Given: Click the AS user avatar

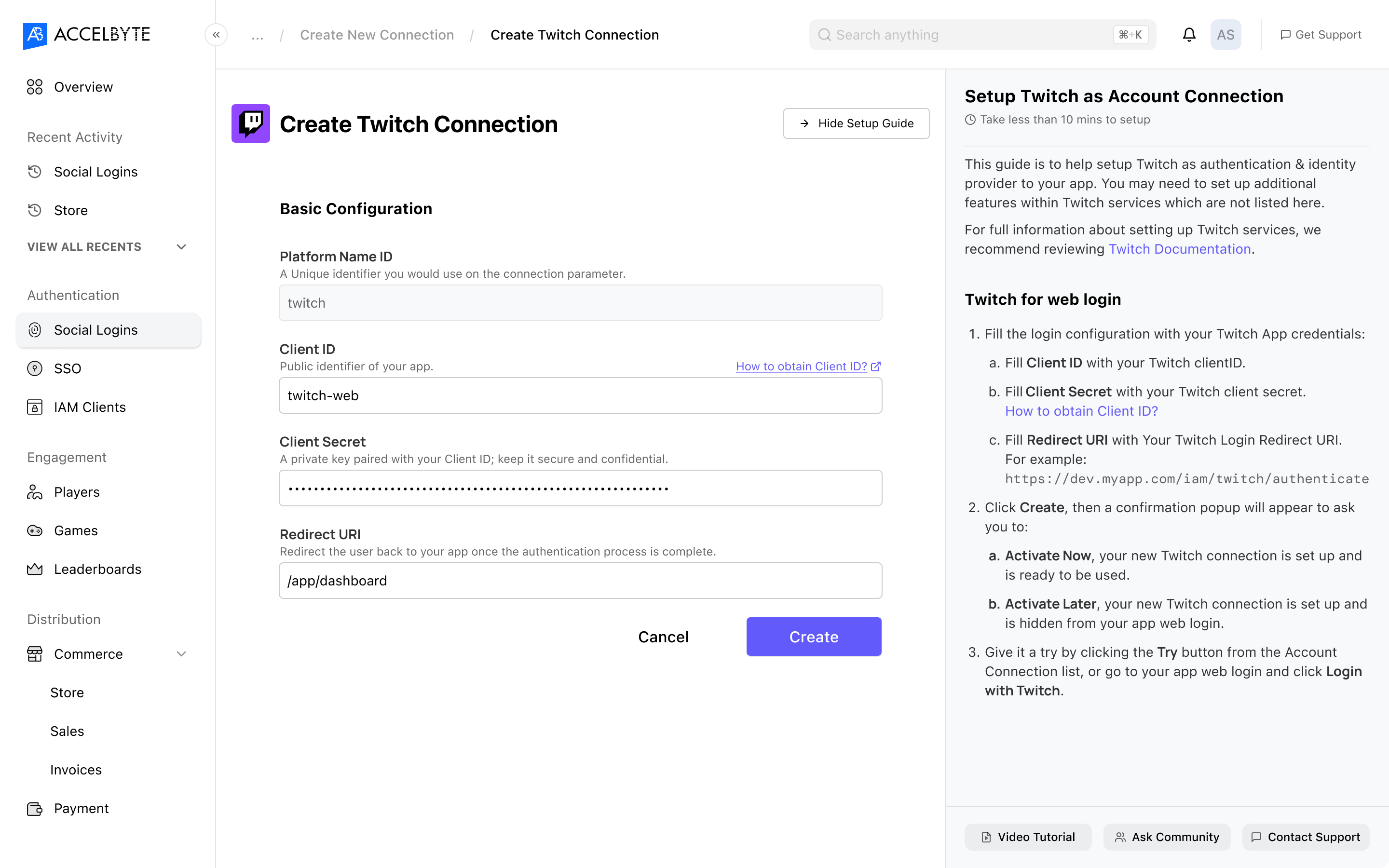Looking at the screenshot, I should [x=1226, y=35].
